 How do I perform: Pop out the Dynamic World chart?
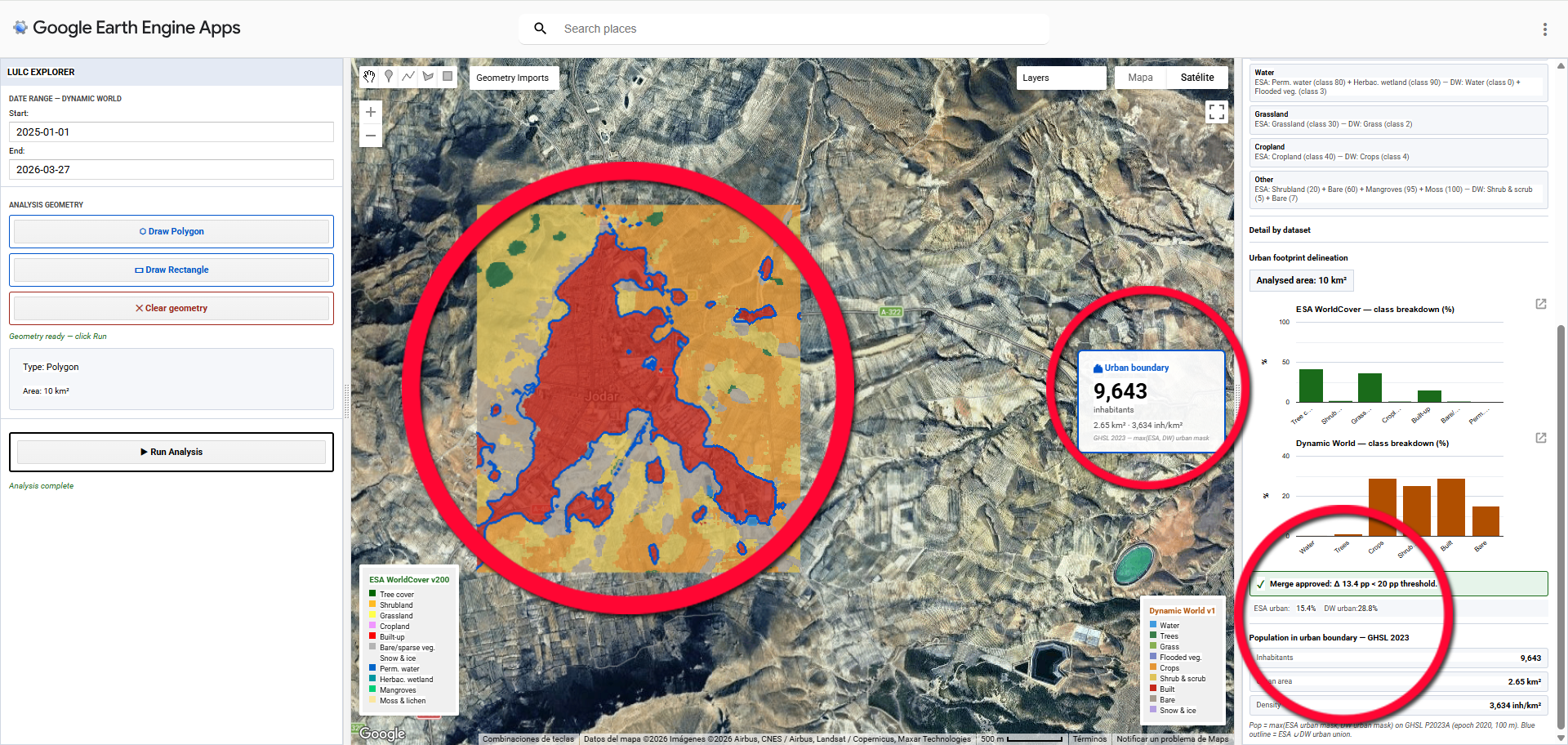(x=1540, y=438)
